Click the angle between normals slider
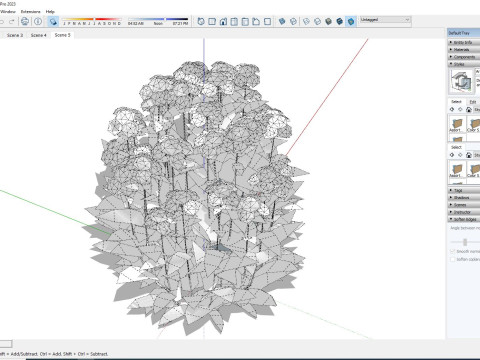This screenshot has height=360, width=480. [x=465, y=242]
